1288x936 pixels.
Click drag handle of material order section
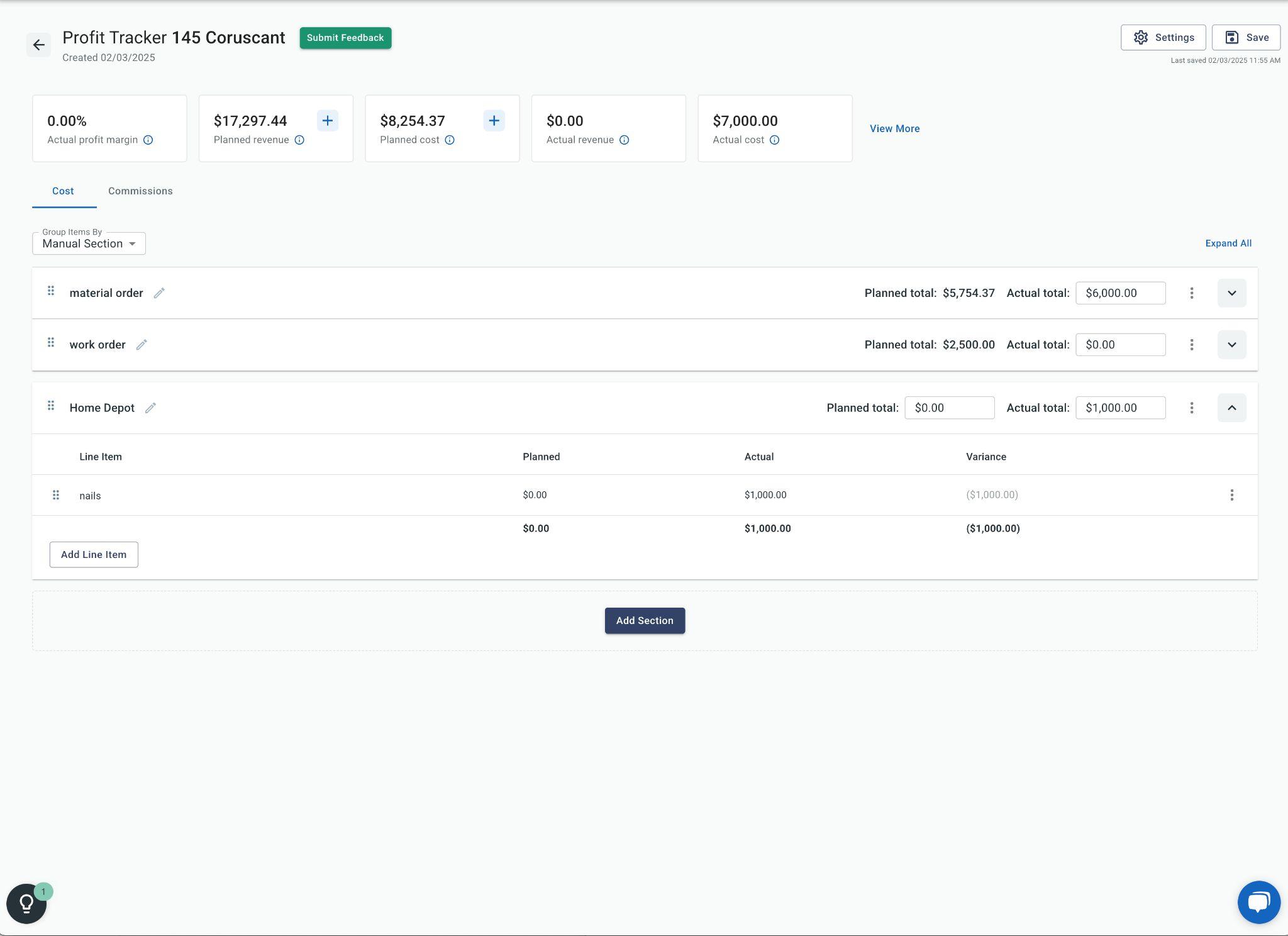[x=51, y=291]
